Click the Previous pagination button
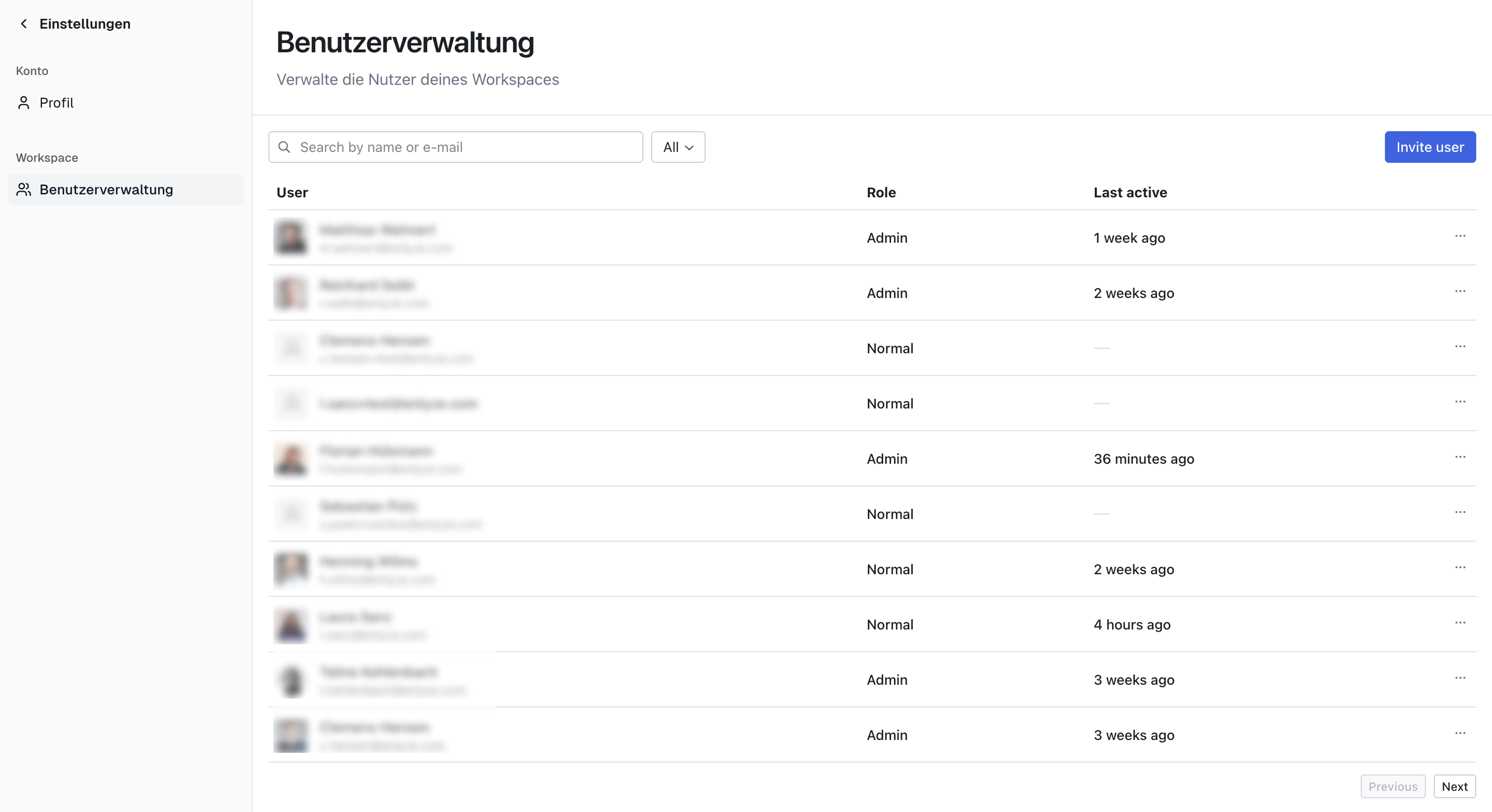Viewport: 1492px width, 812px height. [1393, 786]
